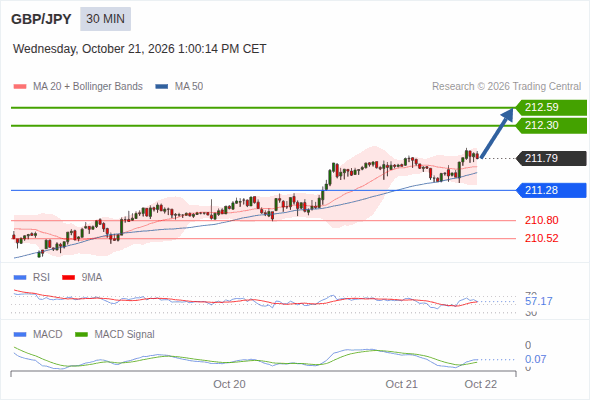590x400 pixels.
Task: Click the '9MA' legend label
Action: tap(92, 278)
